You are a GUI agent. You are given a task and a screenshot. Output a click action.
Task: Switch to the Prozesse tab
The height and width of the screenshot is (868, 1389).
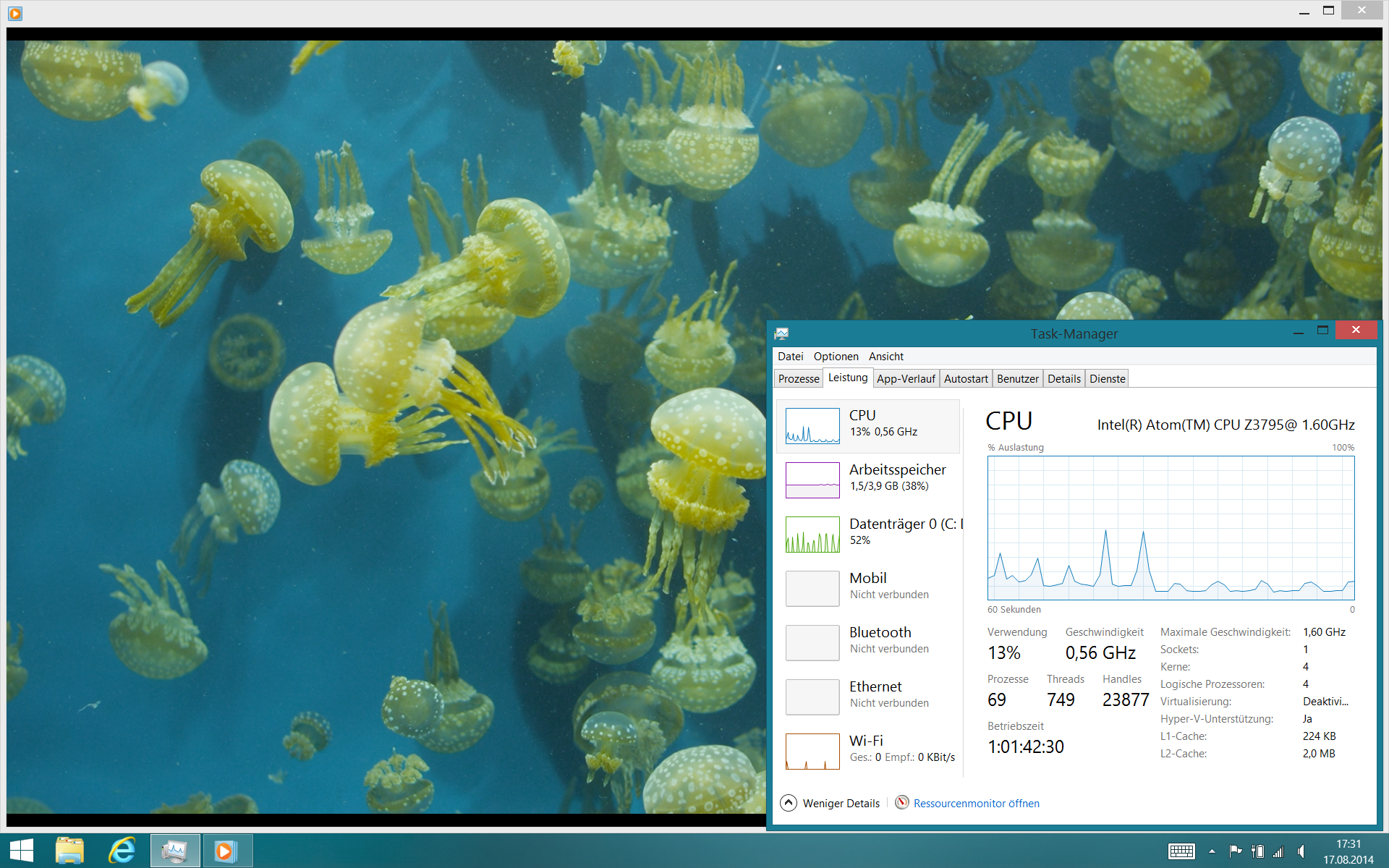pos(799,379)
